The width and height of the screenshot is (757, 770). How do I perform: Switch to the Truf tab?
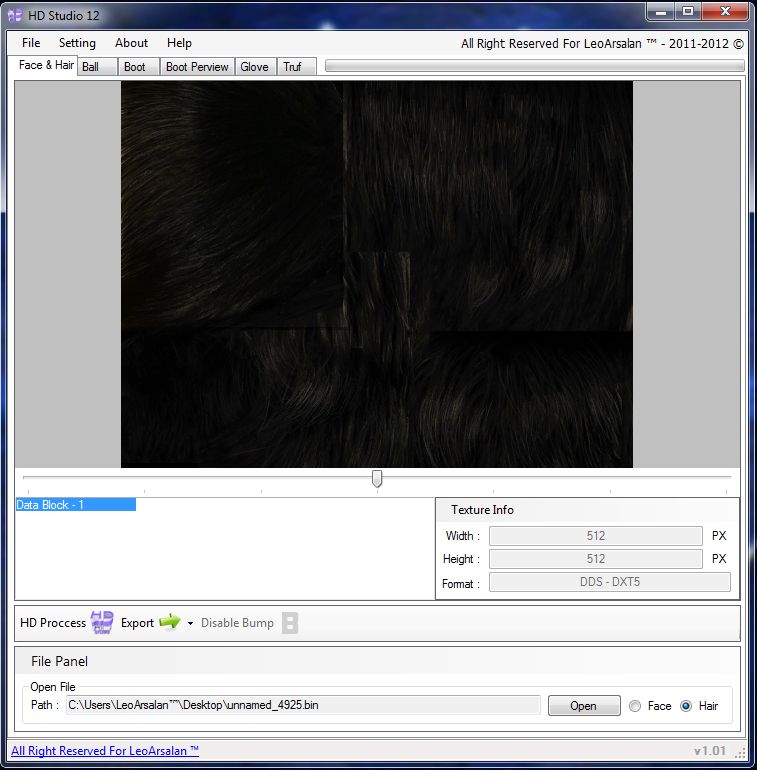pos(292,67)
